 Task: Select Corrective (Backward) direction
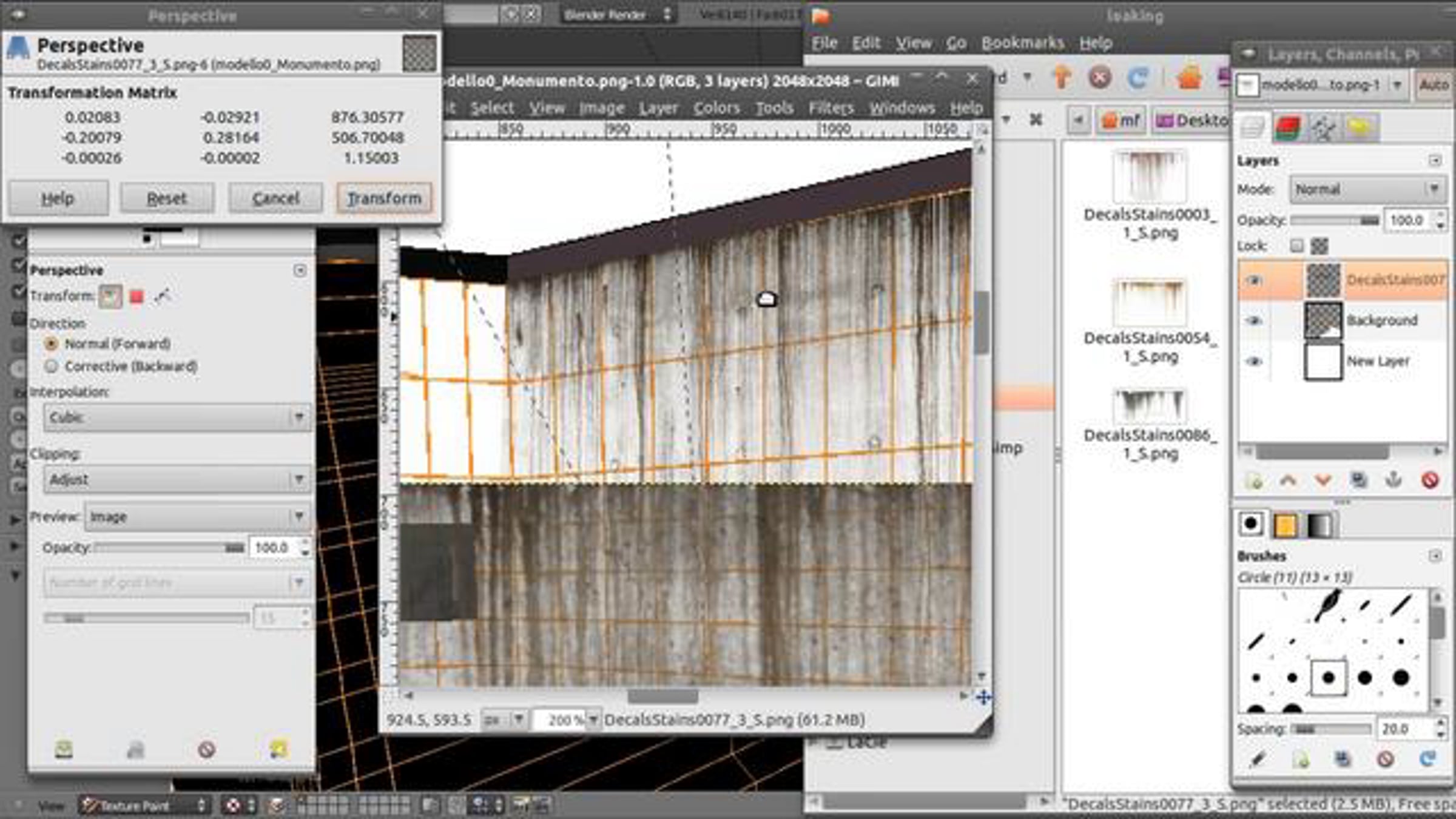(52, 366)
